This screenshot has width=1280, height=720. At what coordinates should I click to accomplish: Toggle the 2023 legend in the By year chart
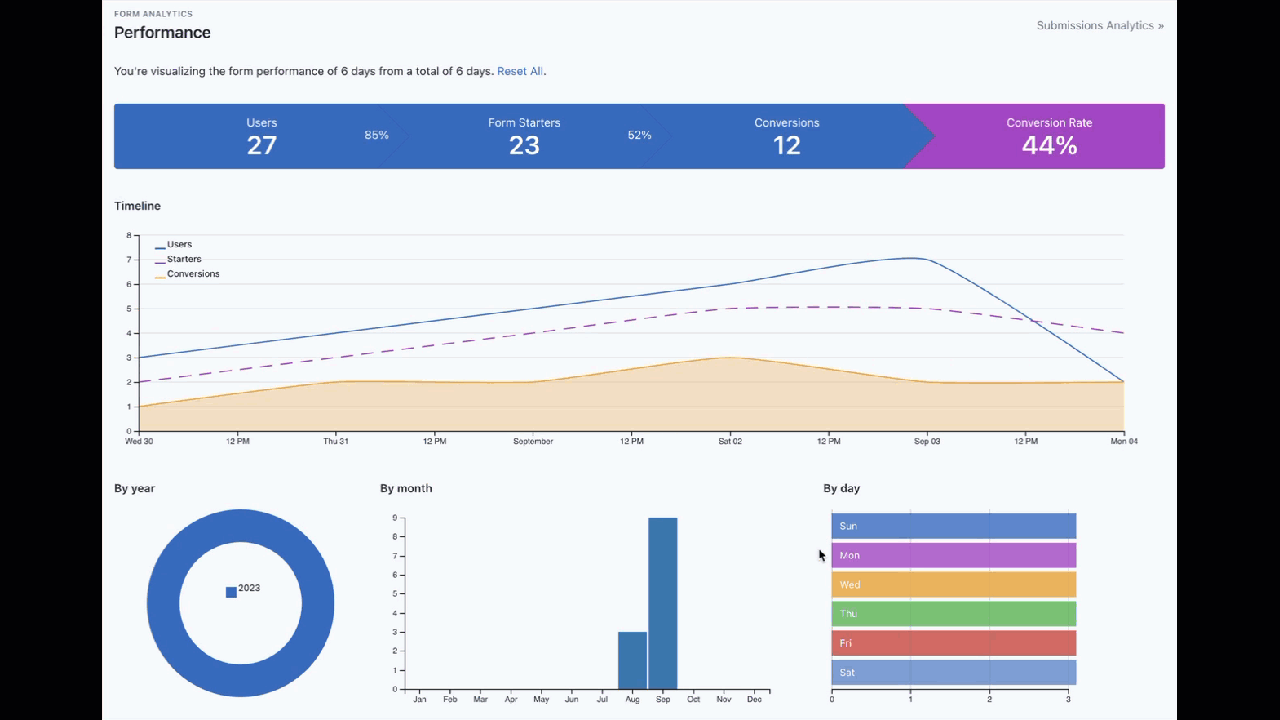tap(243, 588)
